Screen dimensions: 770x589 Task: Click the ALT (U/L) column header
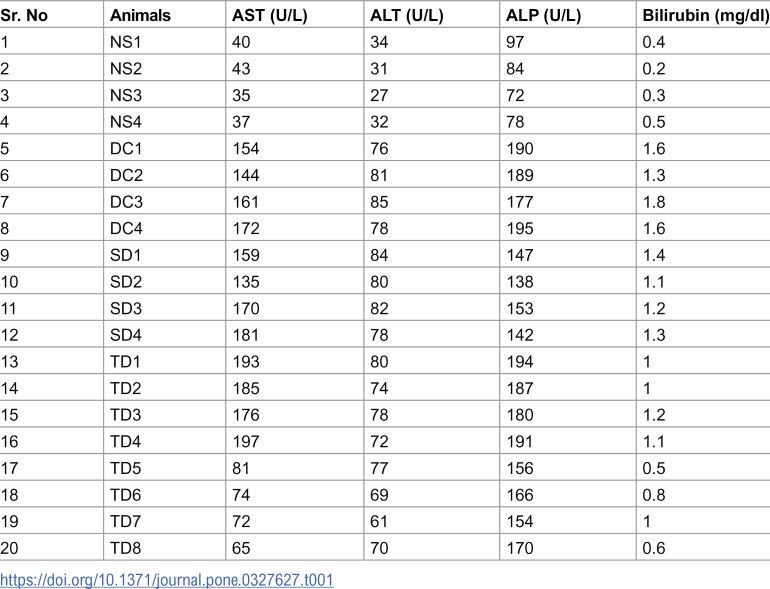click(407, 15)
